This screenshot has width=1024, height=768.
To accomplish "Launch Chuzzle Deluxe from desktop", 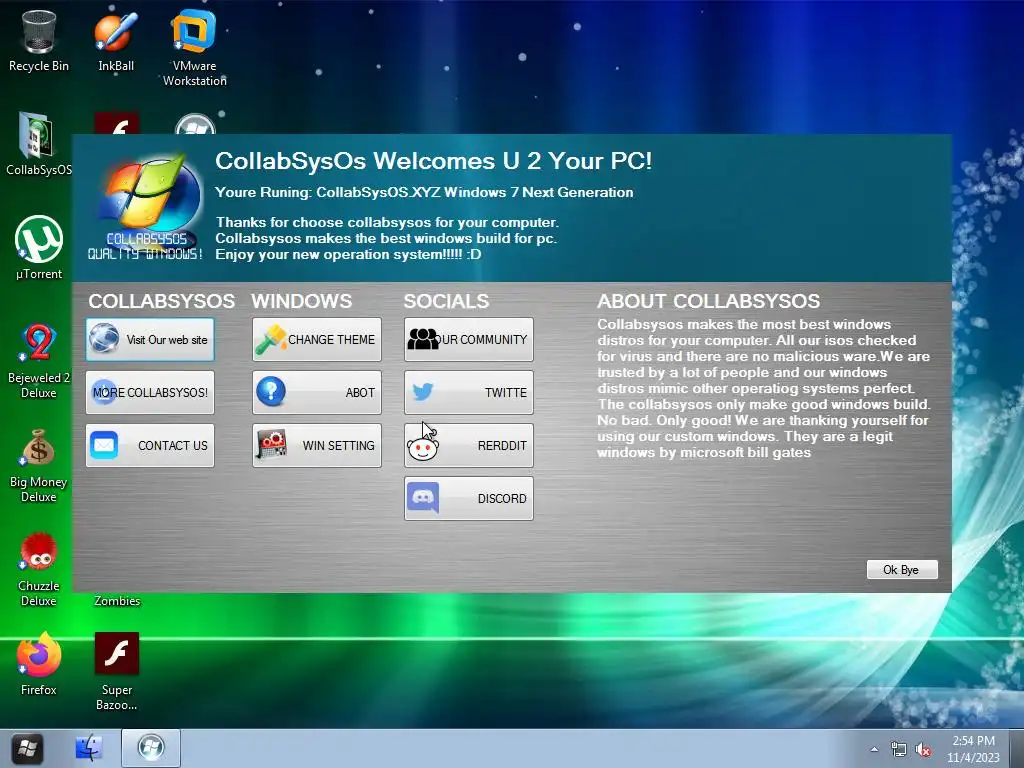I will [39, 568].
